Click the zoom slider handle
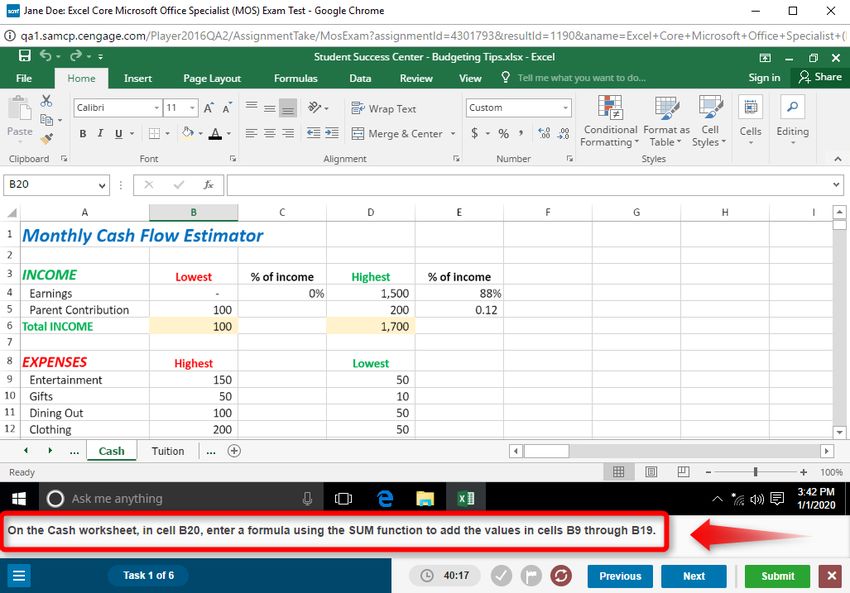This screenshot has height=593, width=850. point(755,472)
